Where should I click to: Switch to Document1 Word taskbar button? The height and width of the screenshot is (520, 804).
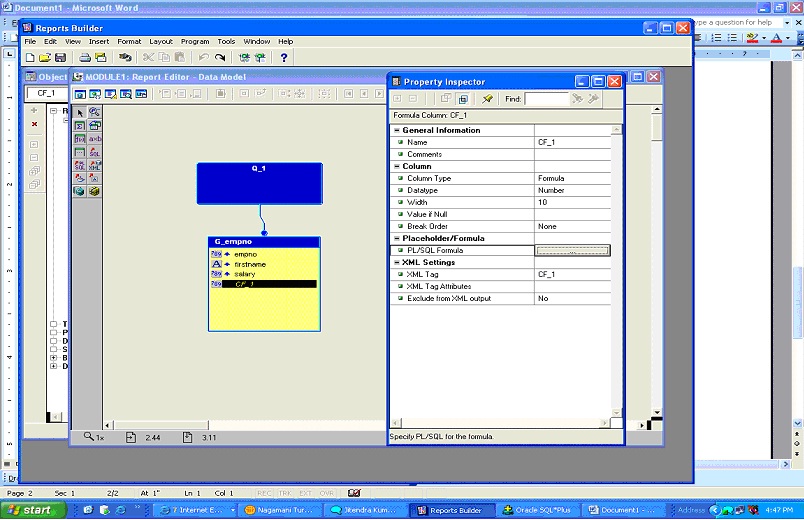click(622, 510)
